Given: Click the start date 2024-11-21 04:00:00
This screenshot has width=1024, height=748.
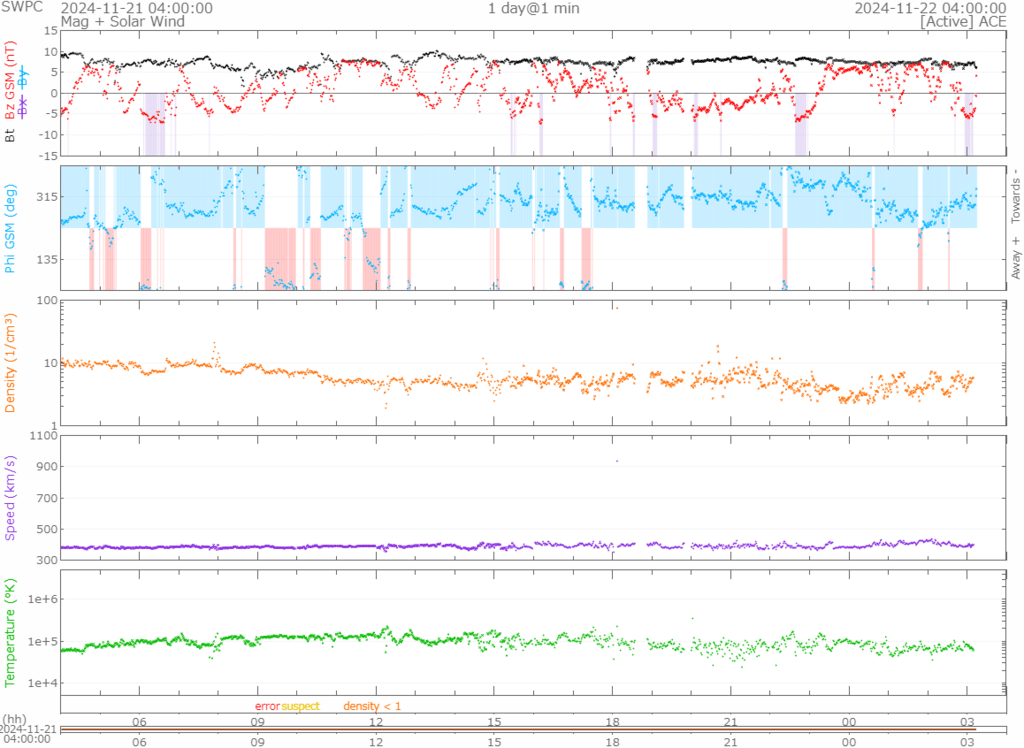Looking at the screenshot, I should [137, 8].
